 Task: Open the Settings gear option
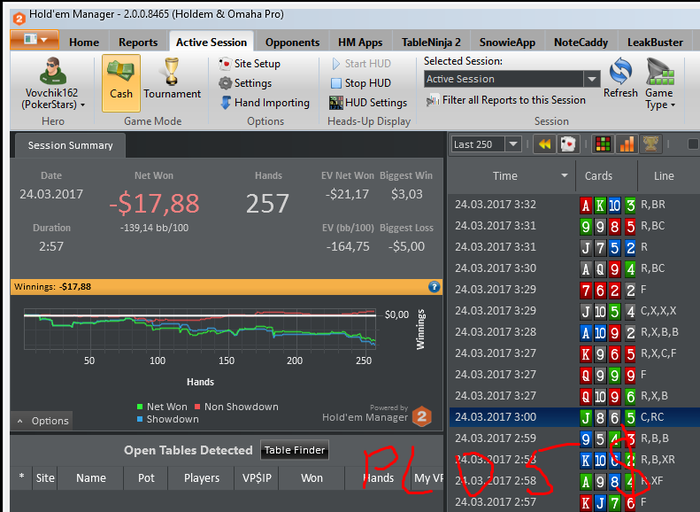click(x=245, y=83)
